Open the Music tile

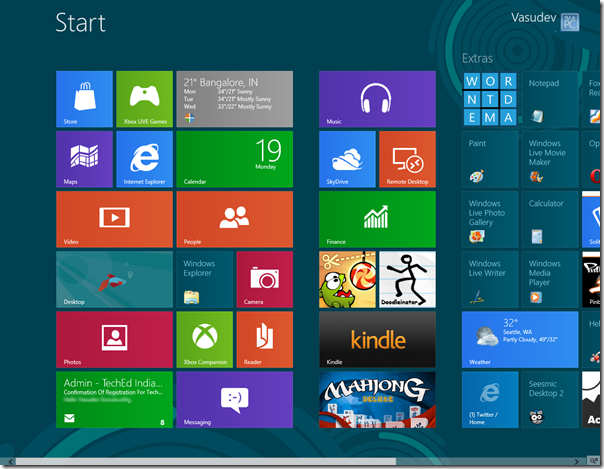pyautogui.click(x=378, y=99)
